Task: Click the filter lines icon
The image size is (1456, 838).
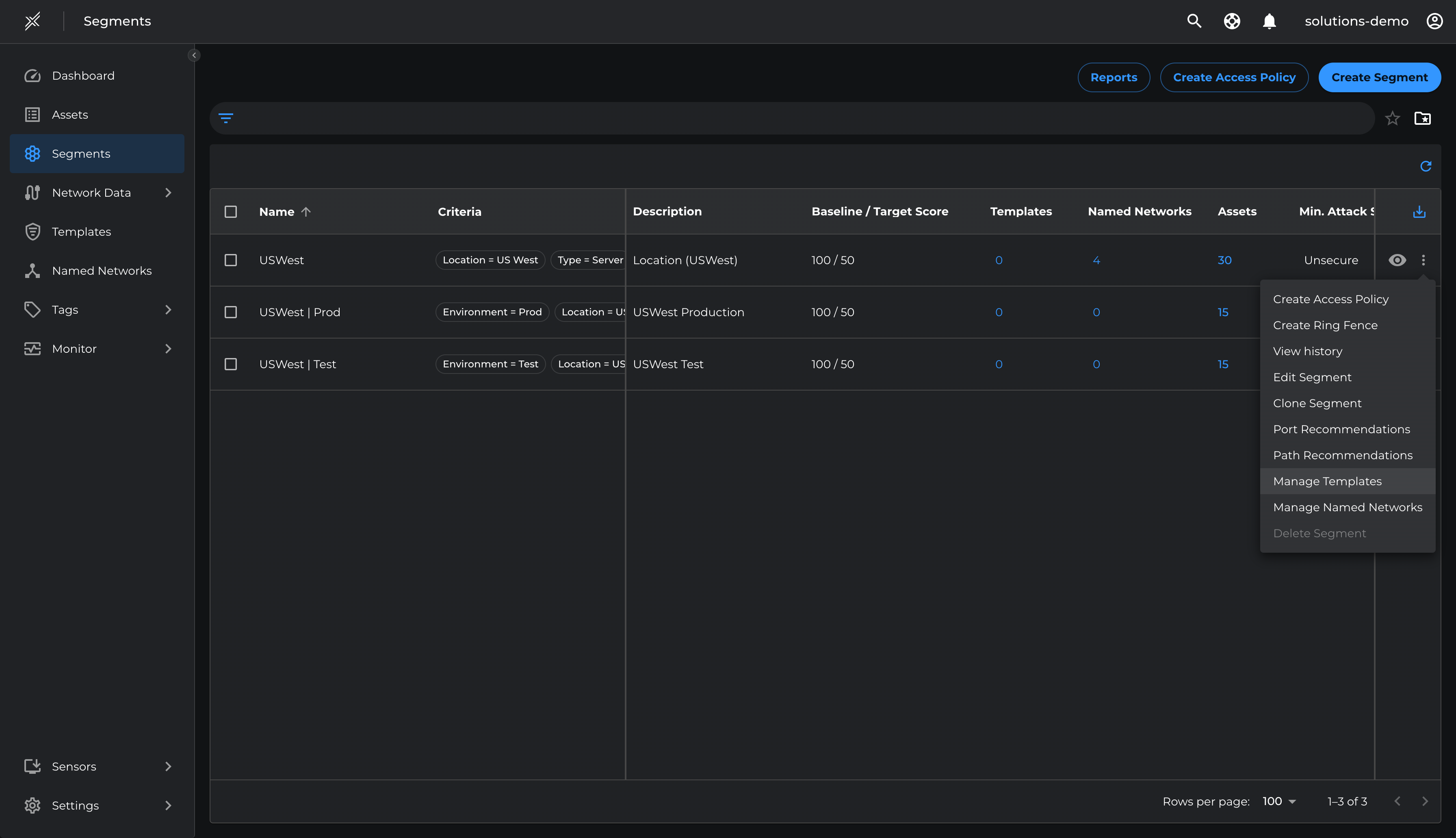Action: [225, 118]
